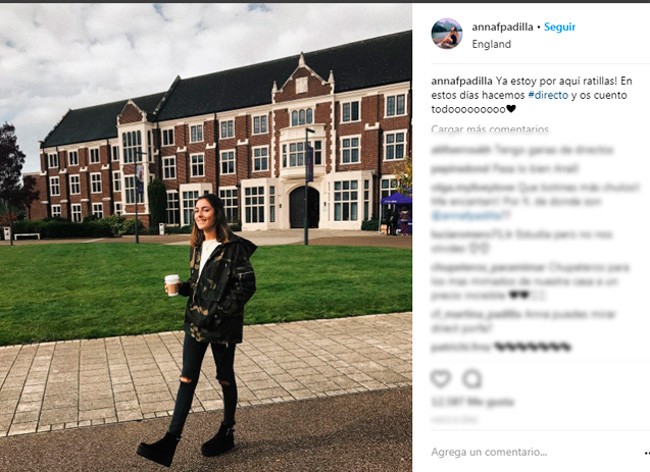Image resolution: width=650 pixels, height=472 pixels.
Task: Click the coffee cup in the photo
Action: pos(172,285)
